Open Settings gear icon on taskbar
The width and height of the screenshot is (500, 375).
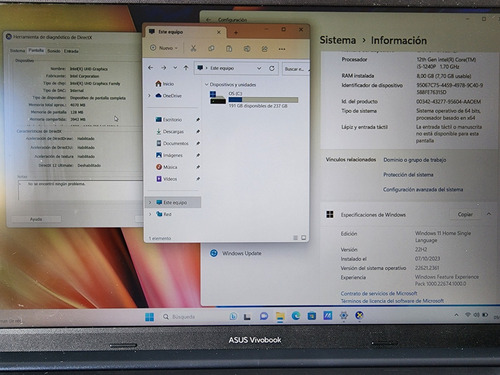click(344, 315)
